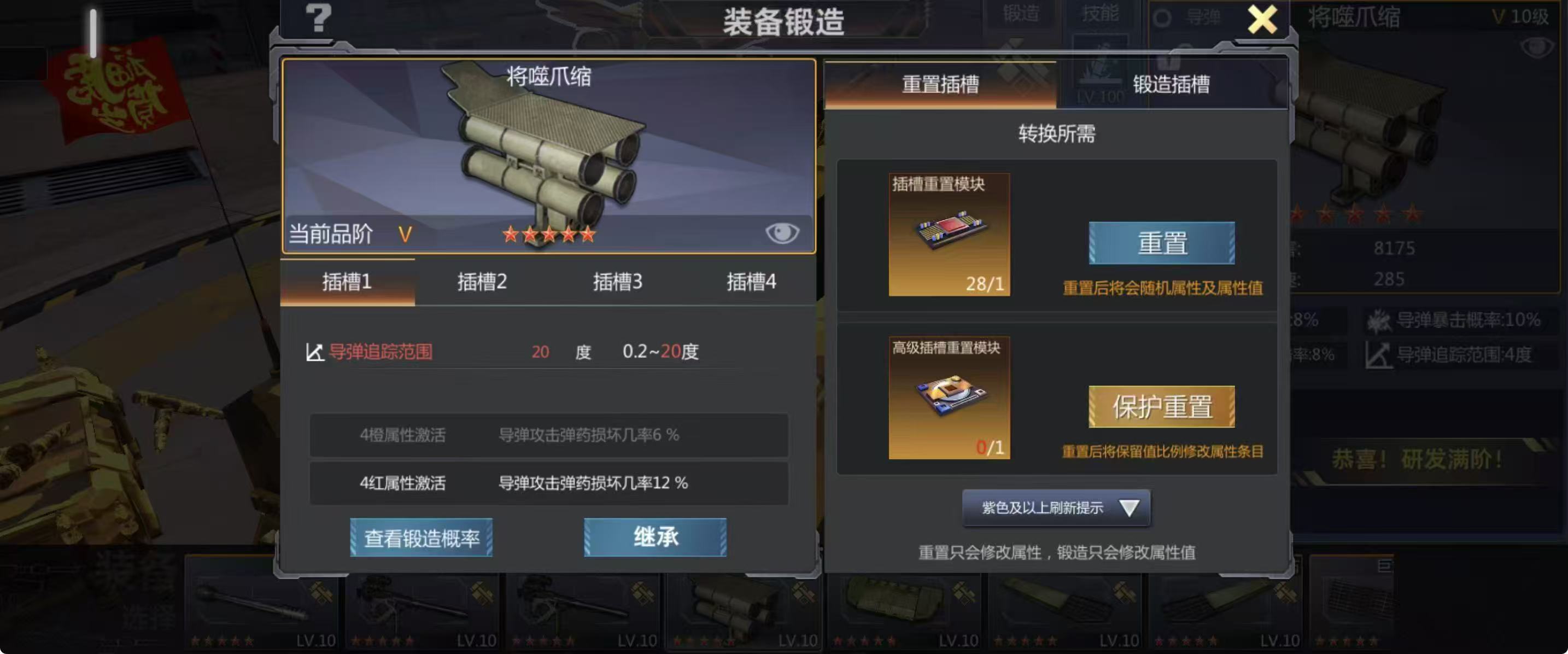Select the first LV.10 equipment thumbnail
The width and height of the screenshot is (1568, 654).
[262, 603]
